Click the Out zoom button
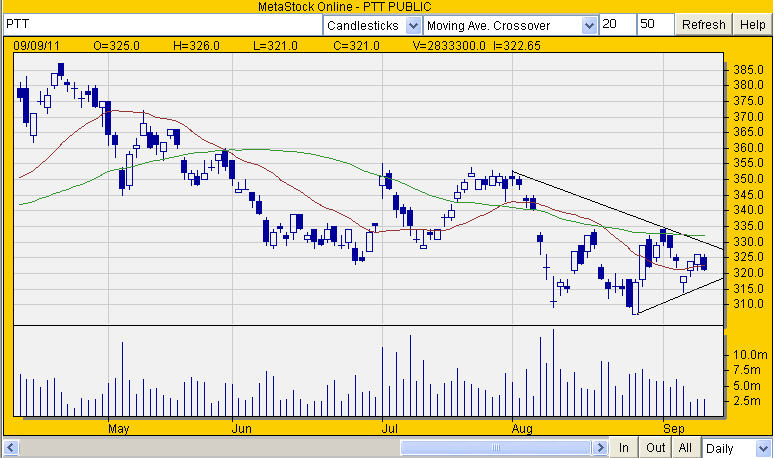The image size is (775, 458). 655,448
